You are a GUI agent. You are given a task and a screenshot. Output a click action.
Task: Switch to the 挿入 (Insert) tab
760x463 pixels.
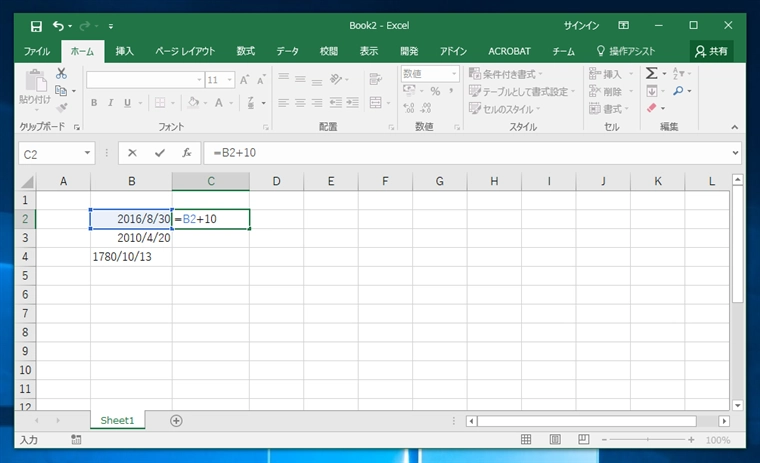[x=125, y=51]
